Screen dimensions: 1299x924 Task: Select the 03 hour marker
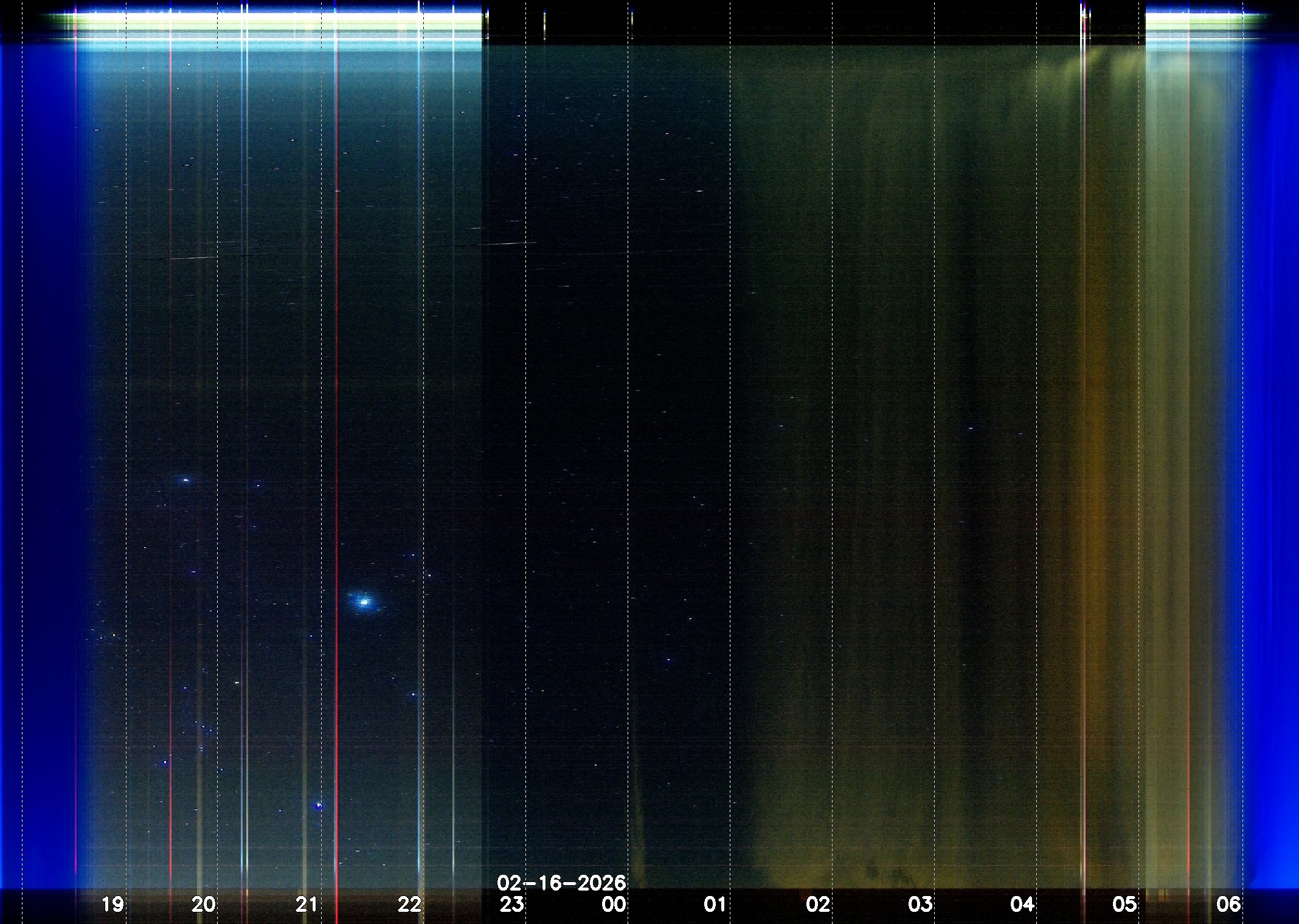coord(920,904)
